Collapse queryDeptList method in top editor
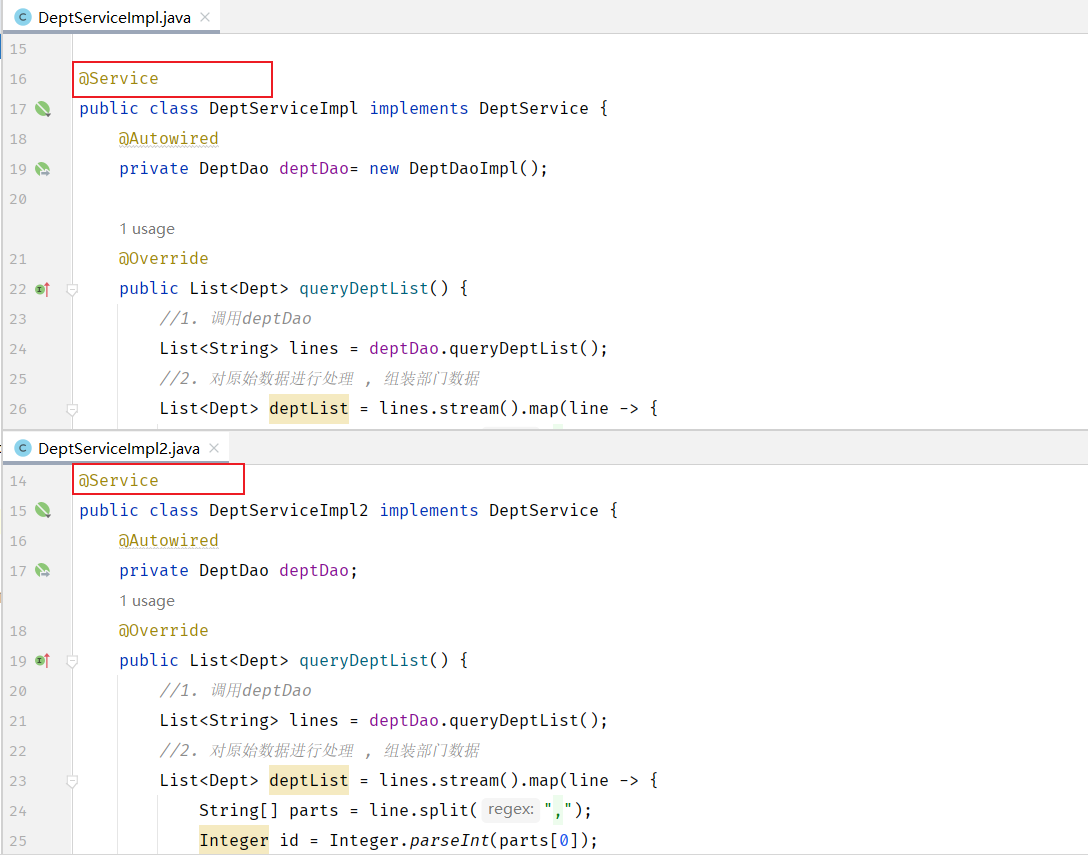Image resolution: width=1088 pixels, height=855 pixels. coord(72,289)
